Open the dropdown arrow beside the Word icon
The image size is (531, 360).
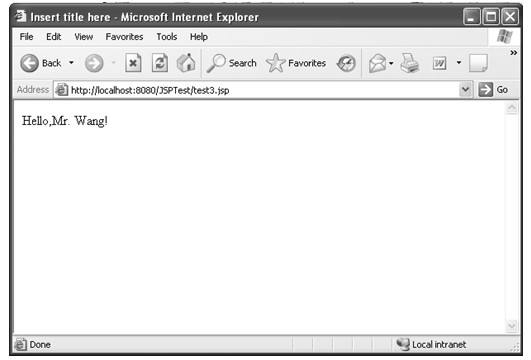click(x=459, y=63)
